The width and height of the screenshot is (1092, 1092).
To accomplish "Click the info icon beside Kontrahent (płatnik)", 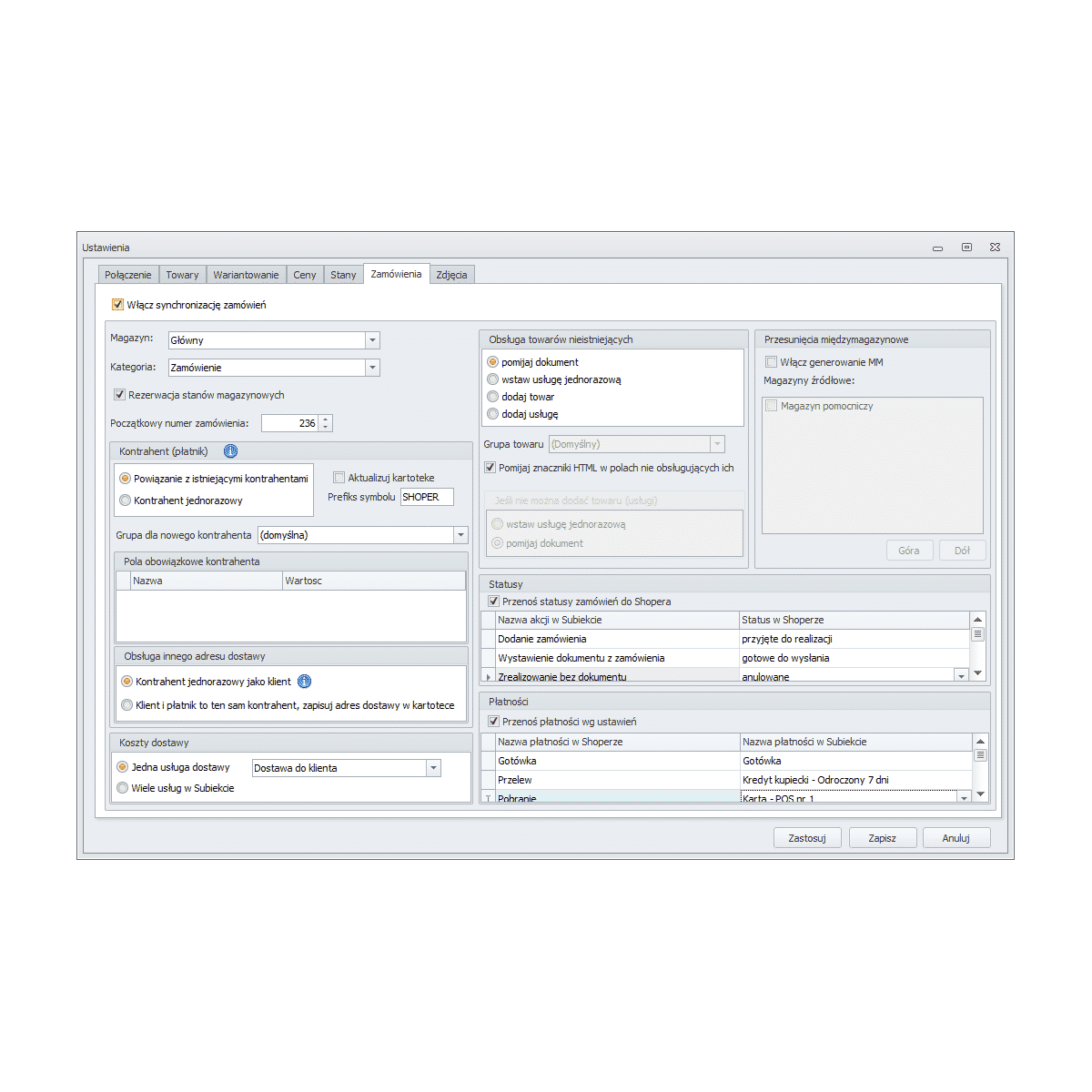I will (230, 451).
